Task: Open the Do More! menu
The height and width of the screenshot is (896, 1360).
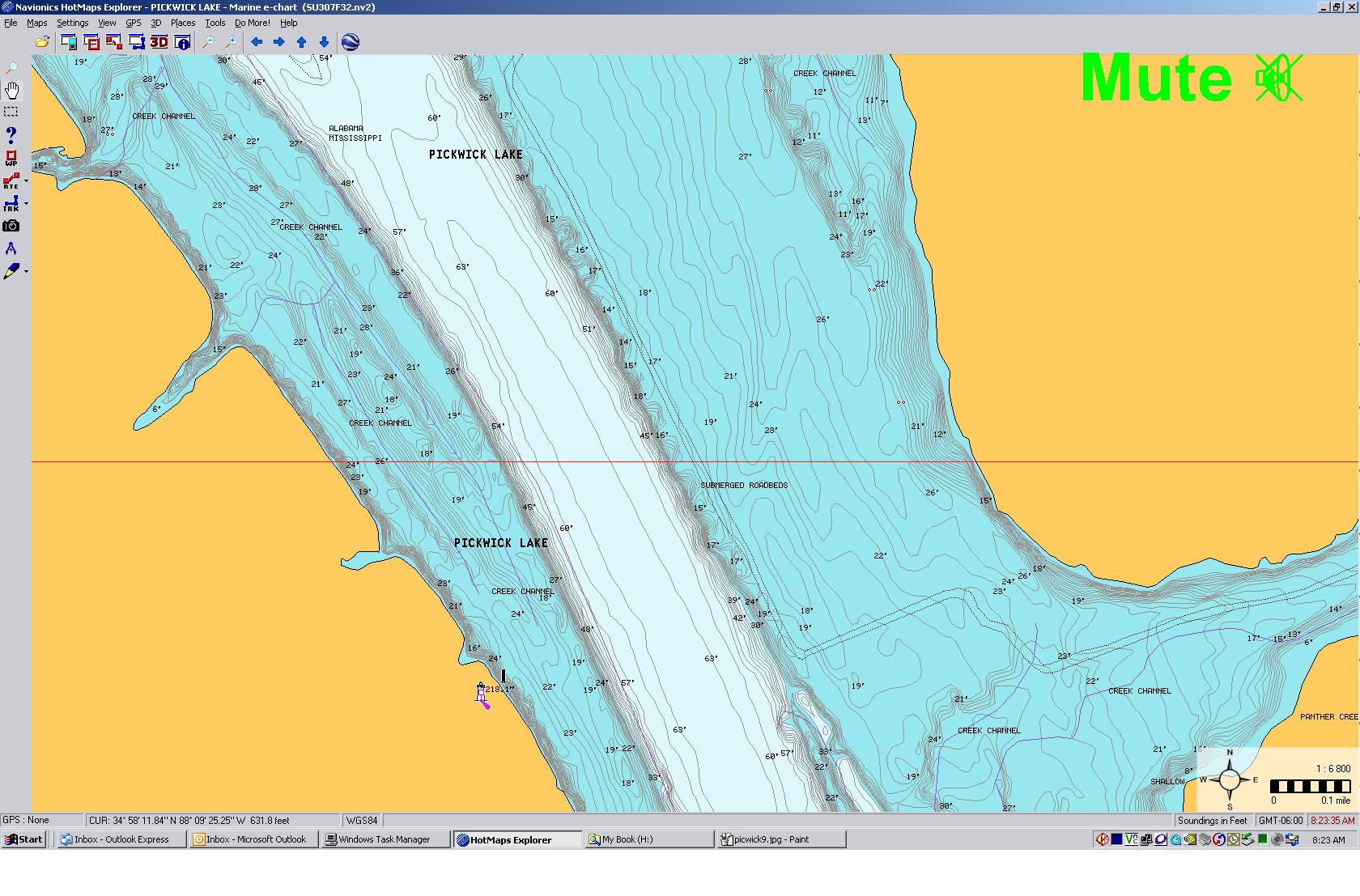Action: coord(252,23)
